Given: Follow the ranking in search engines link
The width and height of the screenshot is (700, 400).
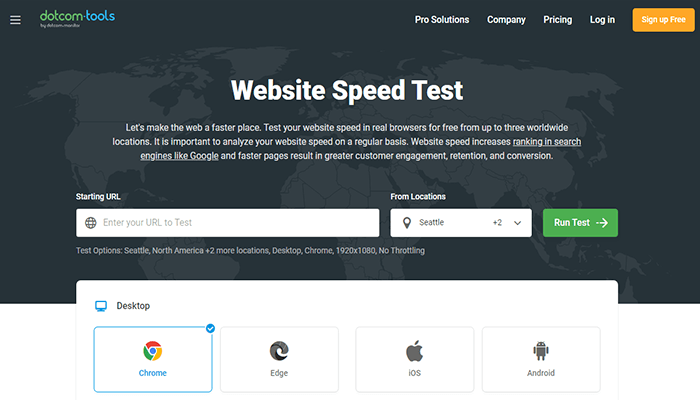Looking at the screenshot, I should point(545,142).
